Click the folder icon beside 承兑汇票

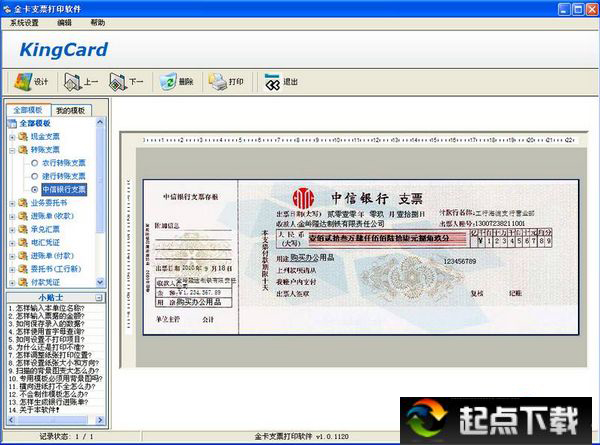tap(23, 229)
